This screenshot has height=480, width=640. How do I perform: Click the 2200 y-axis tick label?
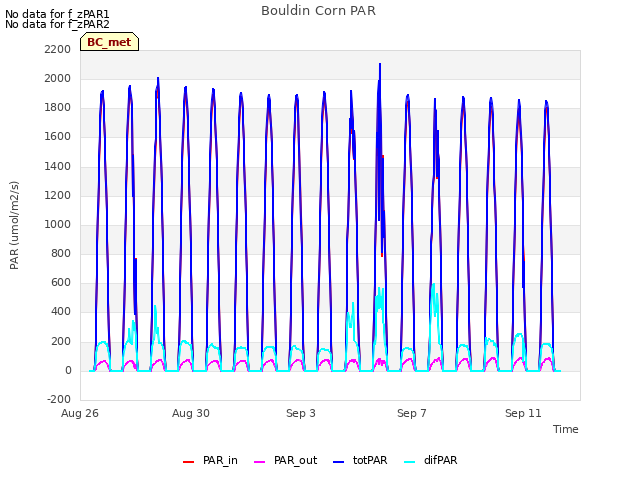coord(58,49)
